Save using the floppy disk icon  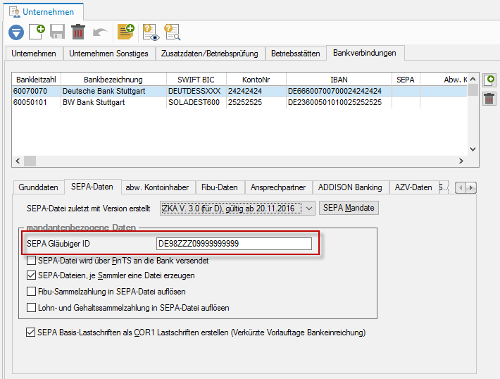point(57,32)
